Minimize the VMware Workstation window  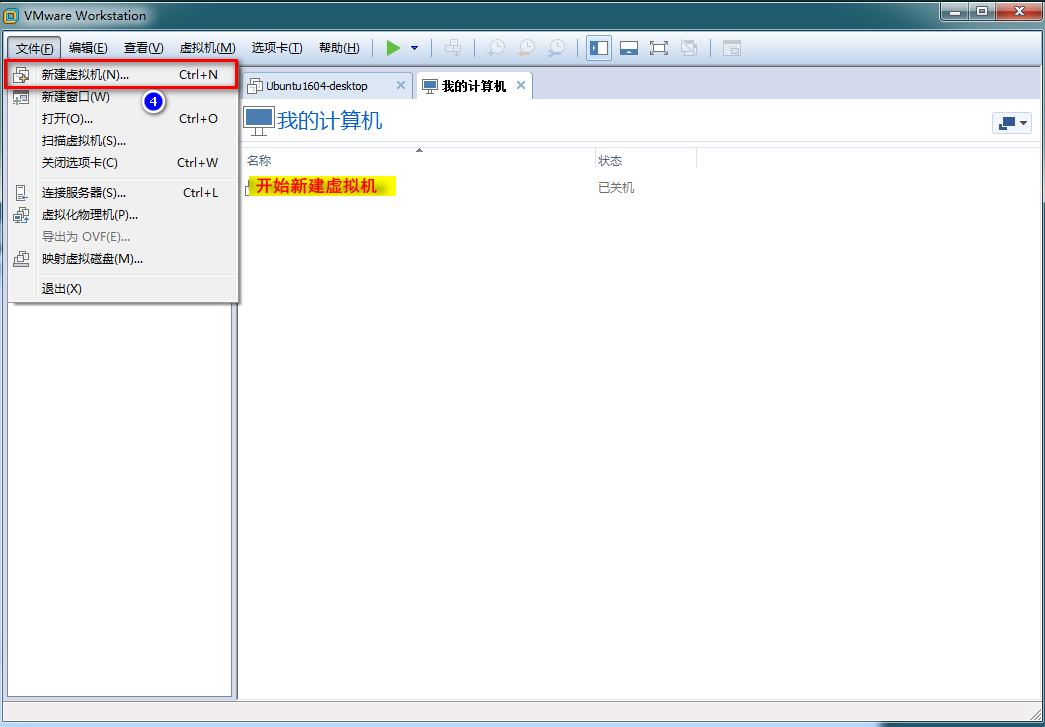(954, 11)
